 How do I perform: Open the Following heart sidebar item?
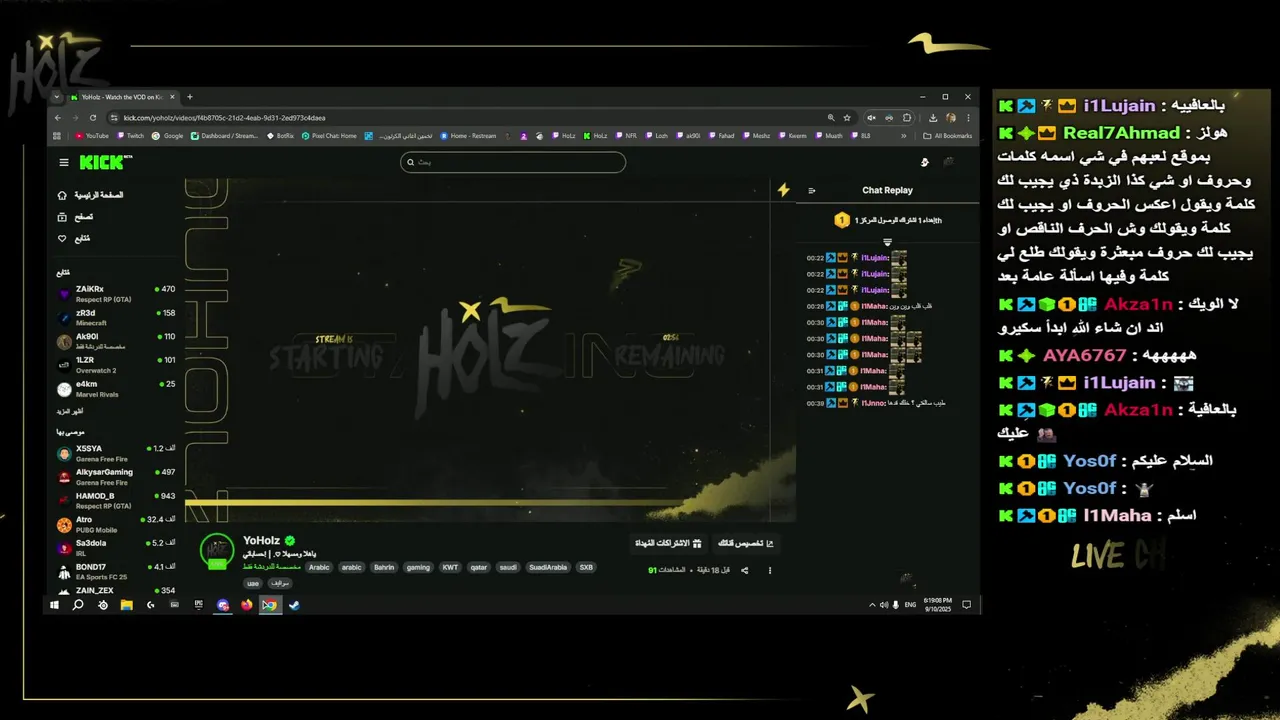click(73, 239)
